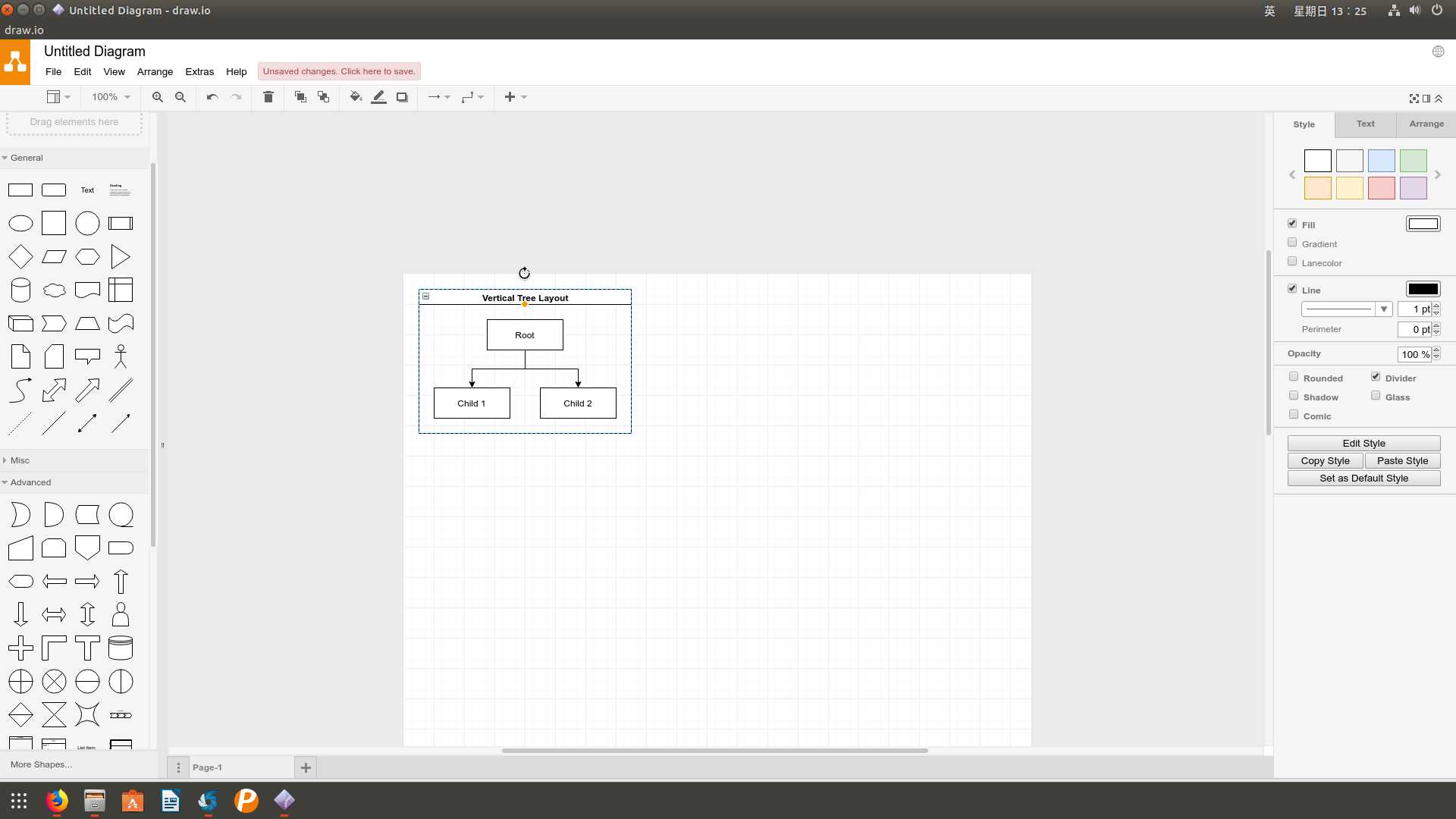
Task: Select the undo tool in toolbar
Action: (x=212, y=97)
